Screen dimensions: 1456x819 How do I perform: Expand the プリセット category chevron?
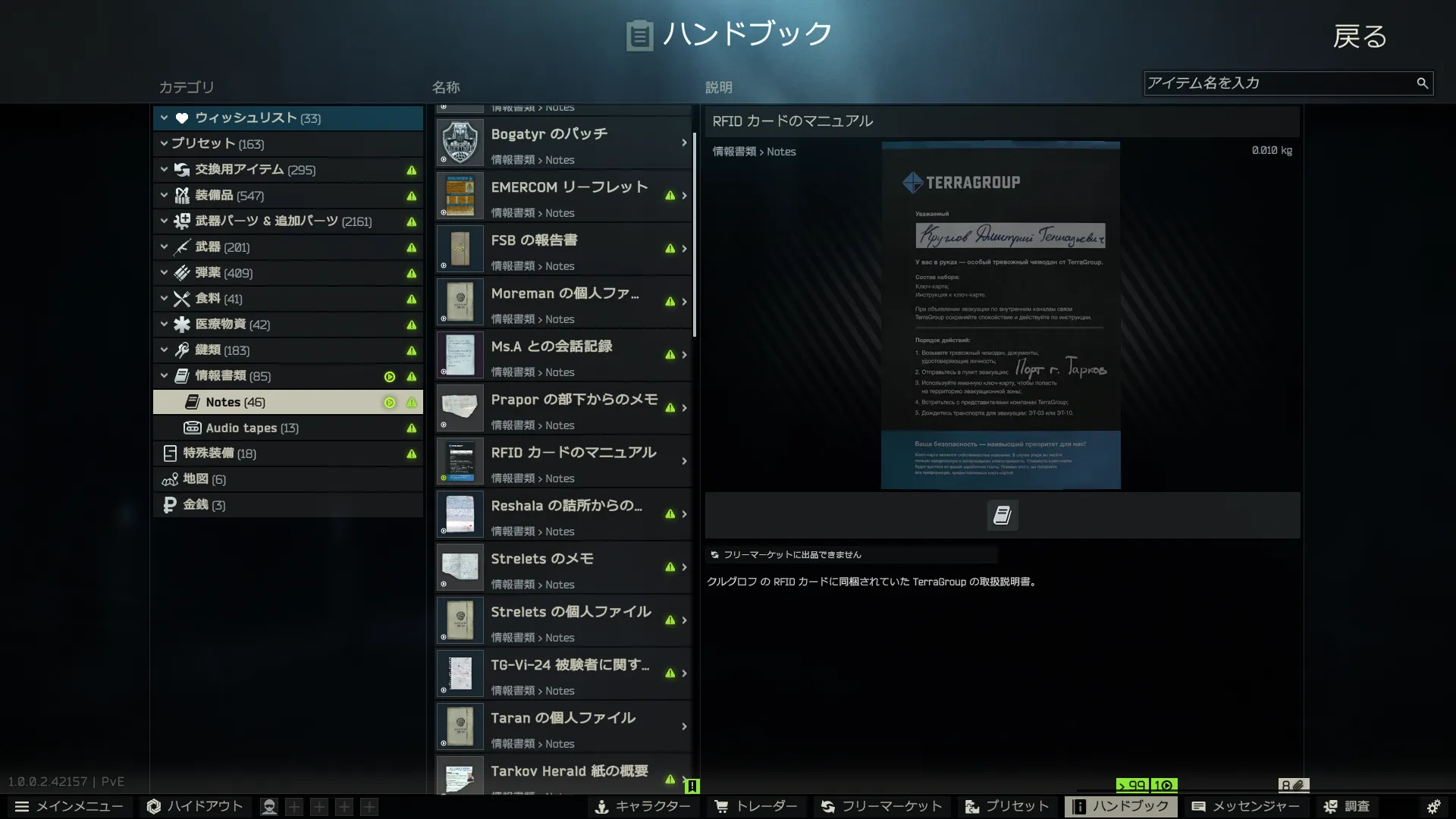point(164,143)
